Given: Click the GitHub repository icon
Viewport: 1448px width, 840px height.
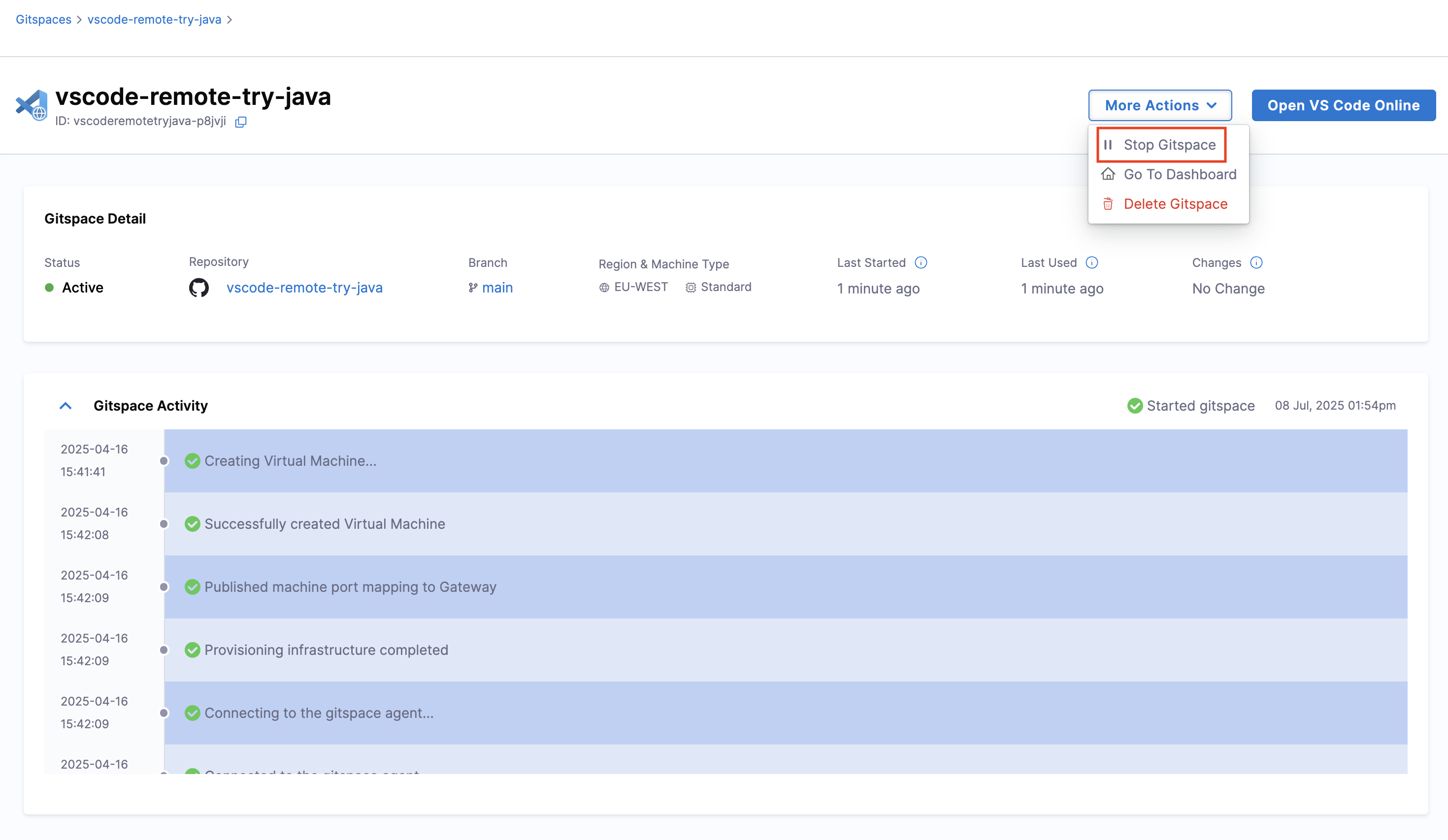Looking at the screenshot, I should point(199,288).
